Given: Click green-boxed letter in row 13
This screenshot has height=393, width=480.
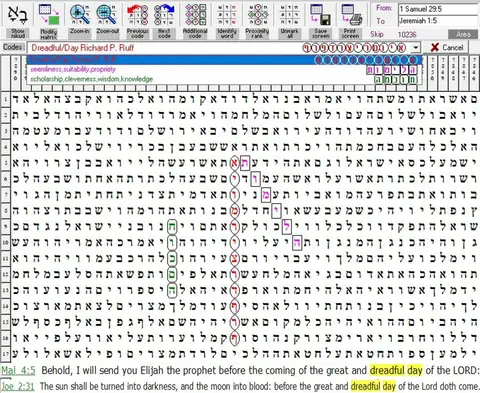Looking at the screenshot, I should (172, 291).
